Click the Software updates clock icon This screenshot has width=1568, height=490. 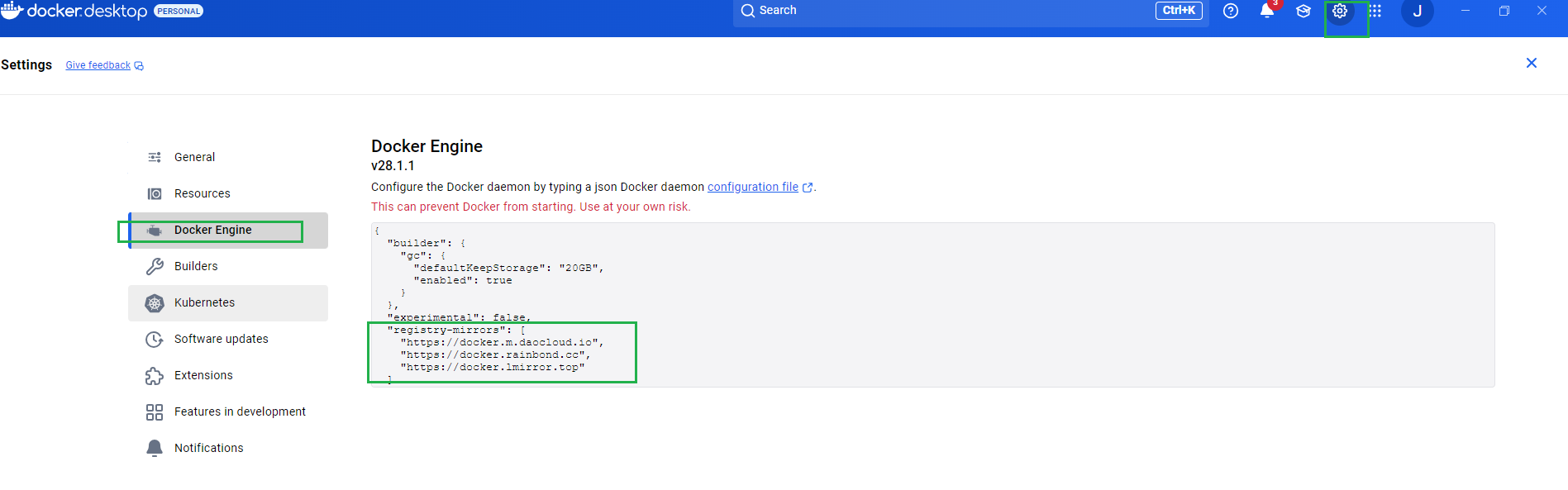tap(155, 340)
